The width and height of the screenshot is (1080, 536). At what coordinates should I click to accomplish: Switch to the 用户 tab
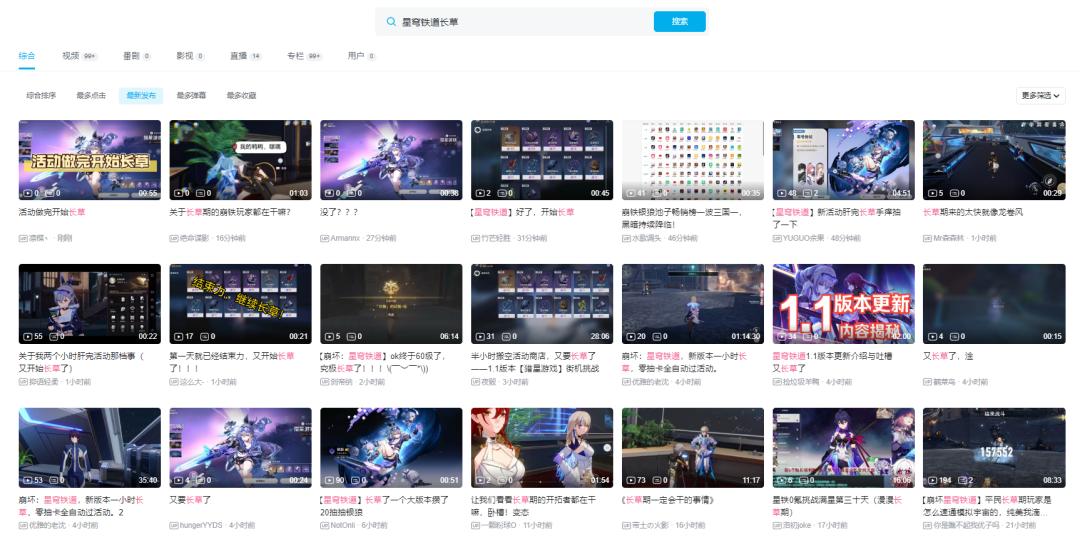click(x=361, y=56)
